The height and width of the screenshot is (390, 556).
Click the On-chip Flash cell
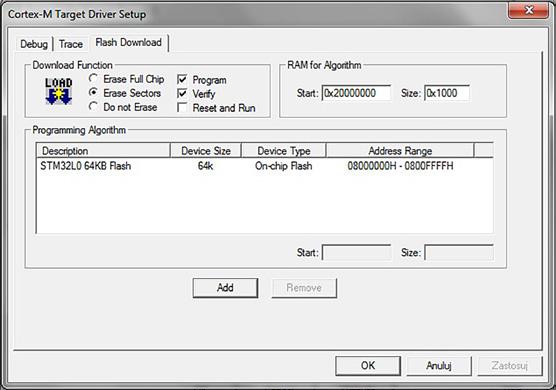point(284,166)
